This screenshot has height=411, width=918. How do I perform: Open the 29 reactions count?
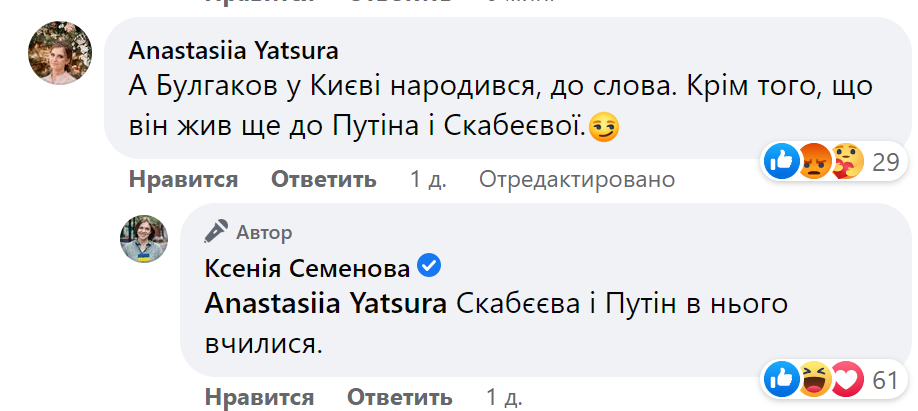point(886,162)
